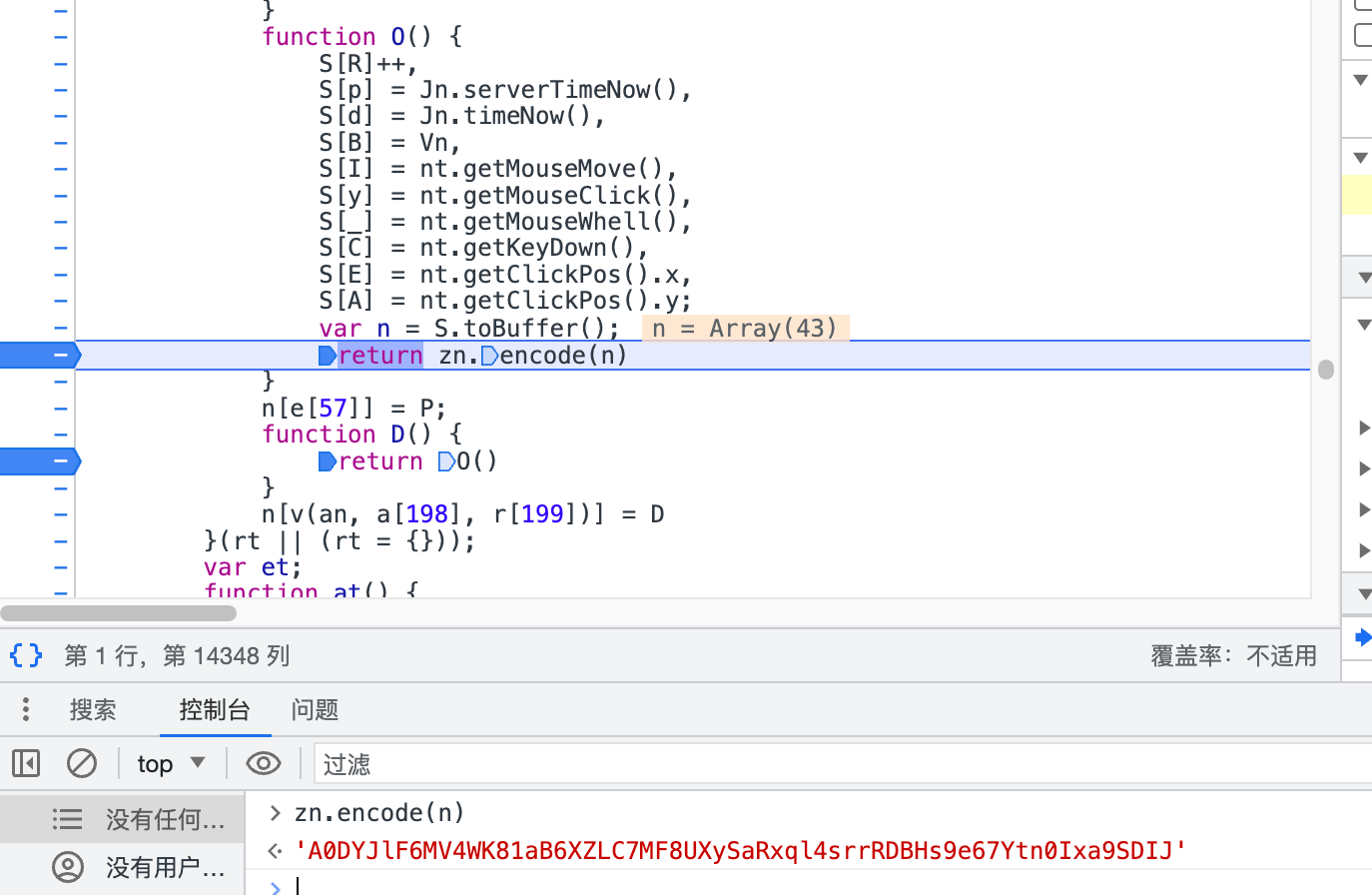The image size is (1372, 895).
Task: Toggle gutter breakpoint for 'var n = S.toBuffer()' line
Action: tap(61, 328)
